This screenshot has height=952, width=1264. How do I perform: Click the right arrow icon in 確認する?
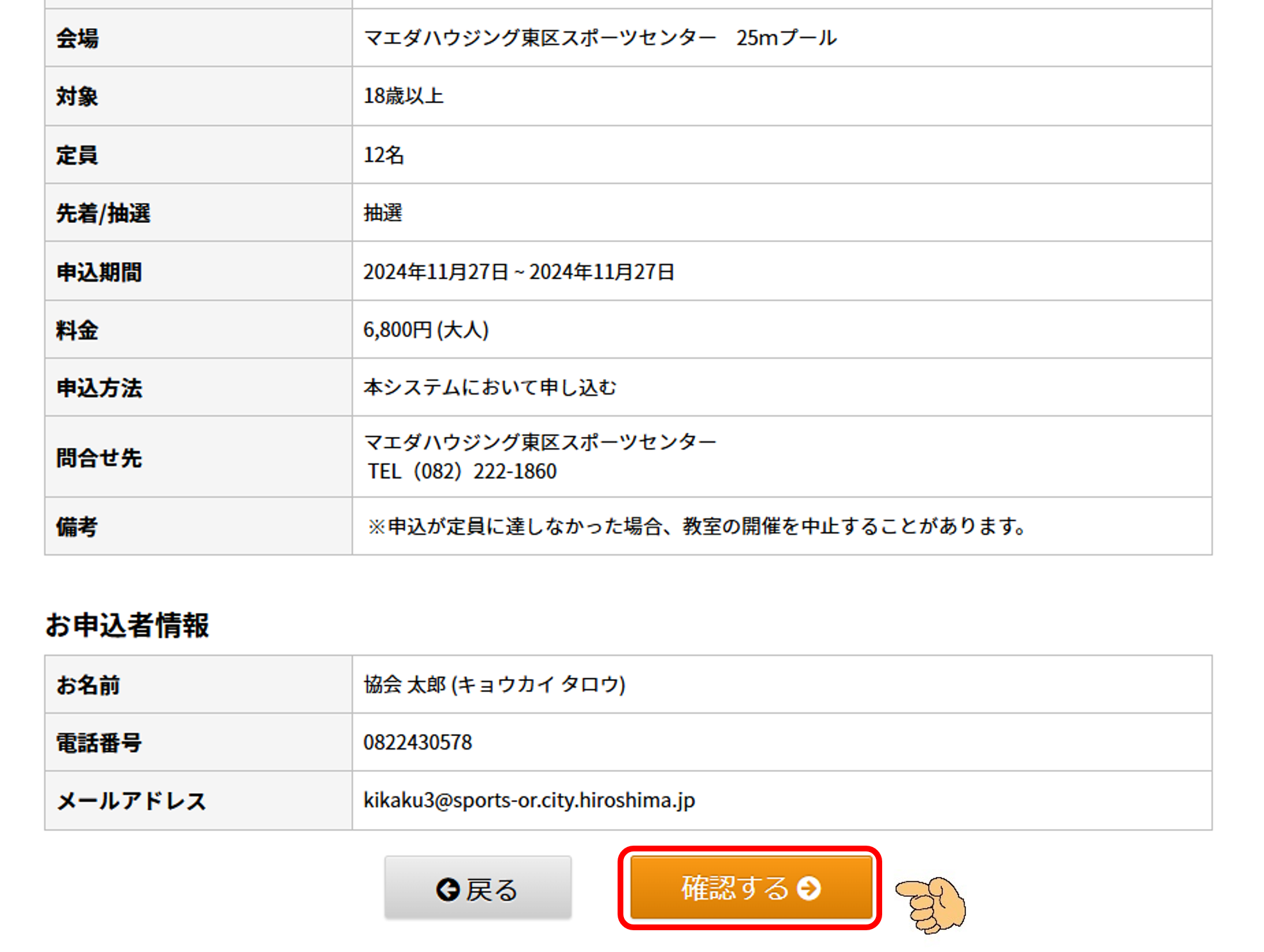click(808, 889)
